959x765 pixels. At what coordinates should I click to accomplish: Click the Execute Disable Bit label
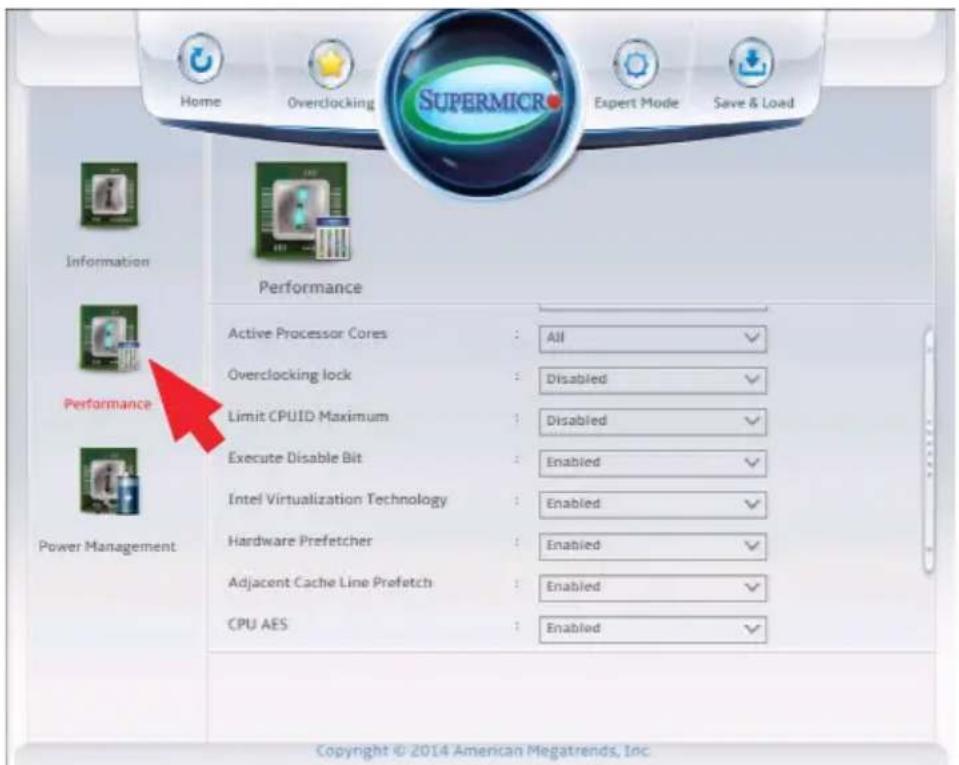pyautogui.click(x=295, y=458)
